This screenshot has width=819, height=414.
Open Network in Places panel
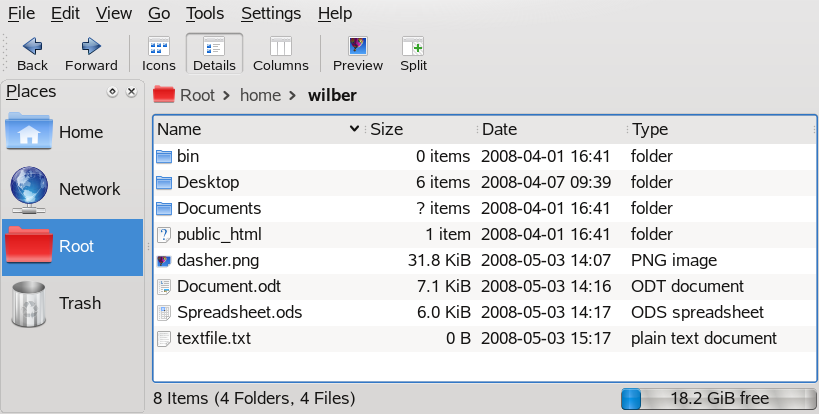[73, 189]
